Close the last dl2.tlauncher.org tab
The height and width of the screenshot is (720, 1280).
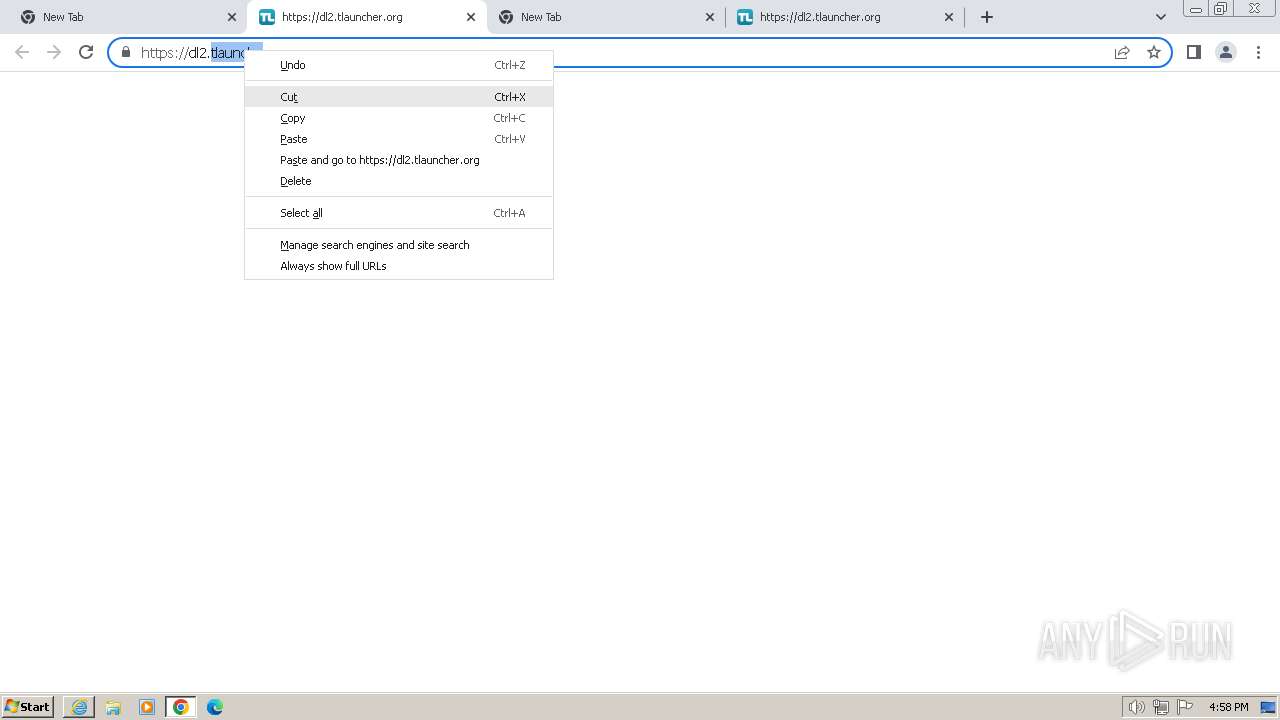(x=949, y=17)
